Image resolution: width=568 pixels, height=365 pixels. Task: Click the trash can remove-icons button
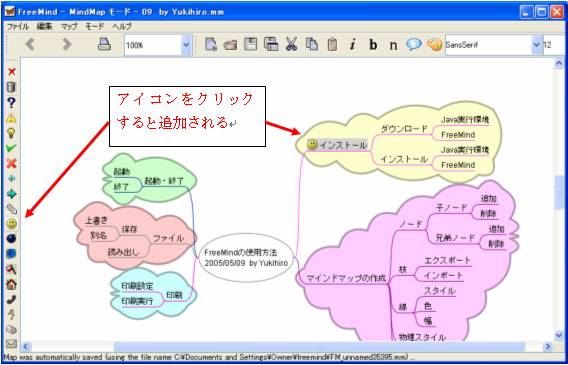pos(12,87)
